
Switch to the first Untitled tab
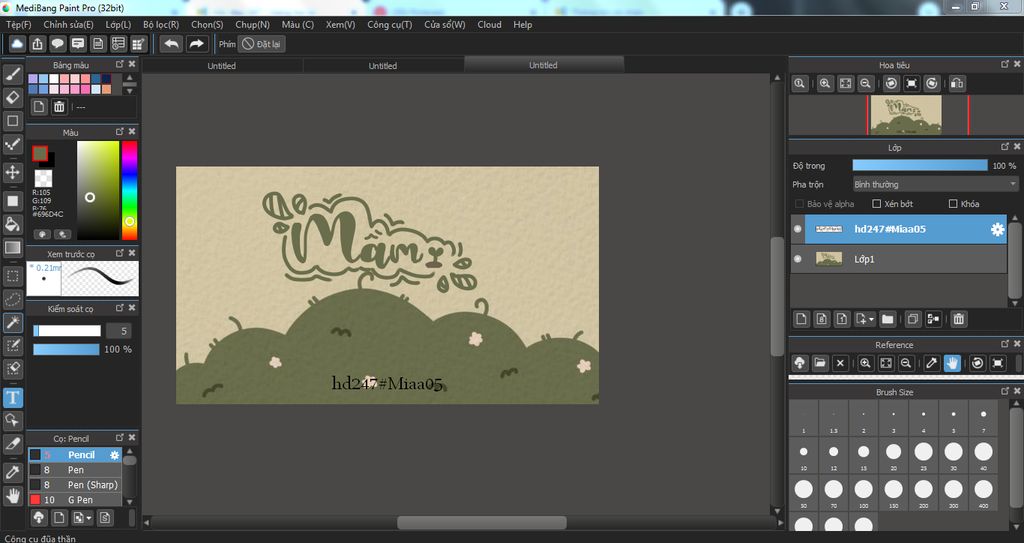click(222, 65)
